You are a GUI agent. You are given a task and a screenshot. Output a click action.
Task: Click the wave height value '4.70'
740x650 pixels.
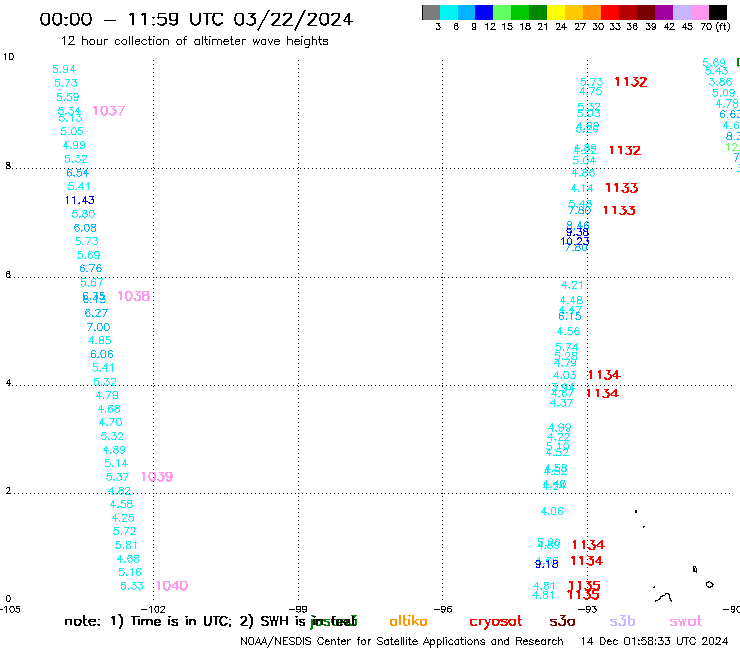110,422
